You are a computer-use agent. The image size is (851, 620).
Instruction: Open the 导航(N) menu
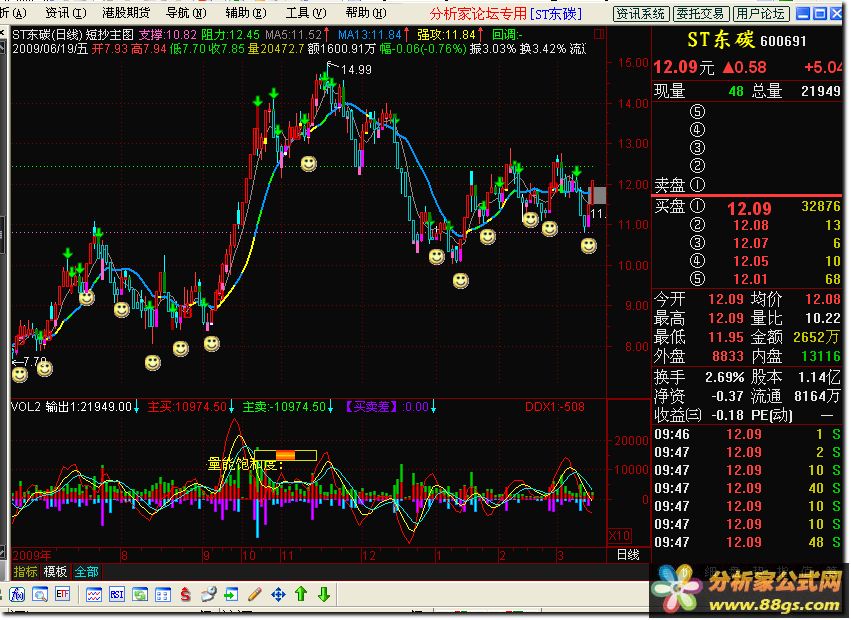(186, 12)
